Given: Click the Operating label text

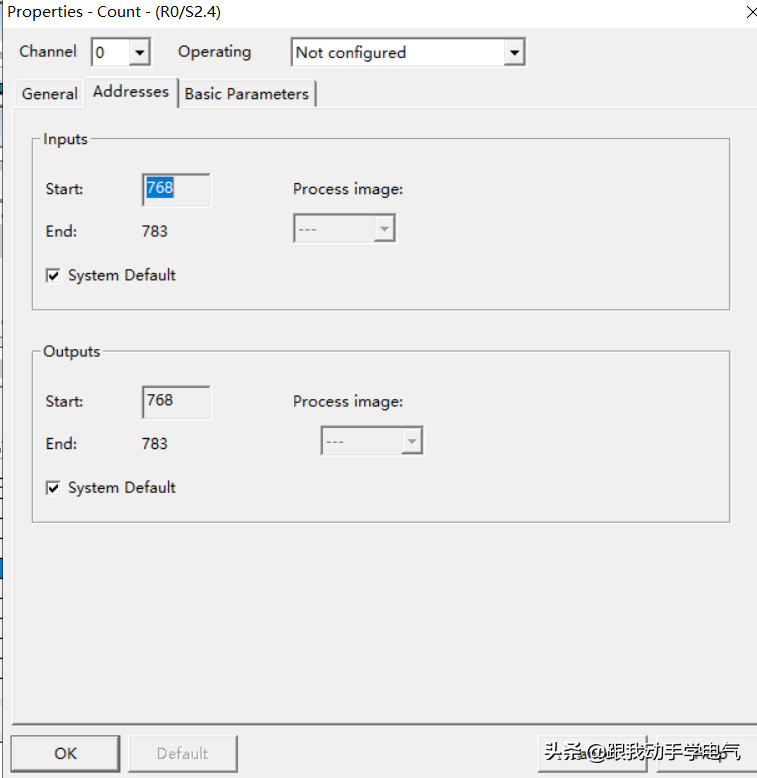Looking at the screenshot, I should (214, 52).
